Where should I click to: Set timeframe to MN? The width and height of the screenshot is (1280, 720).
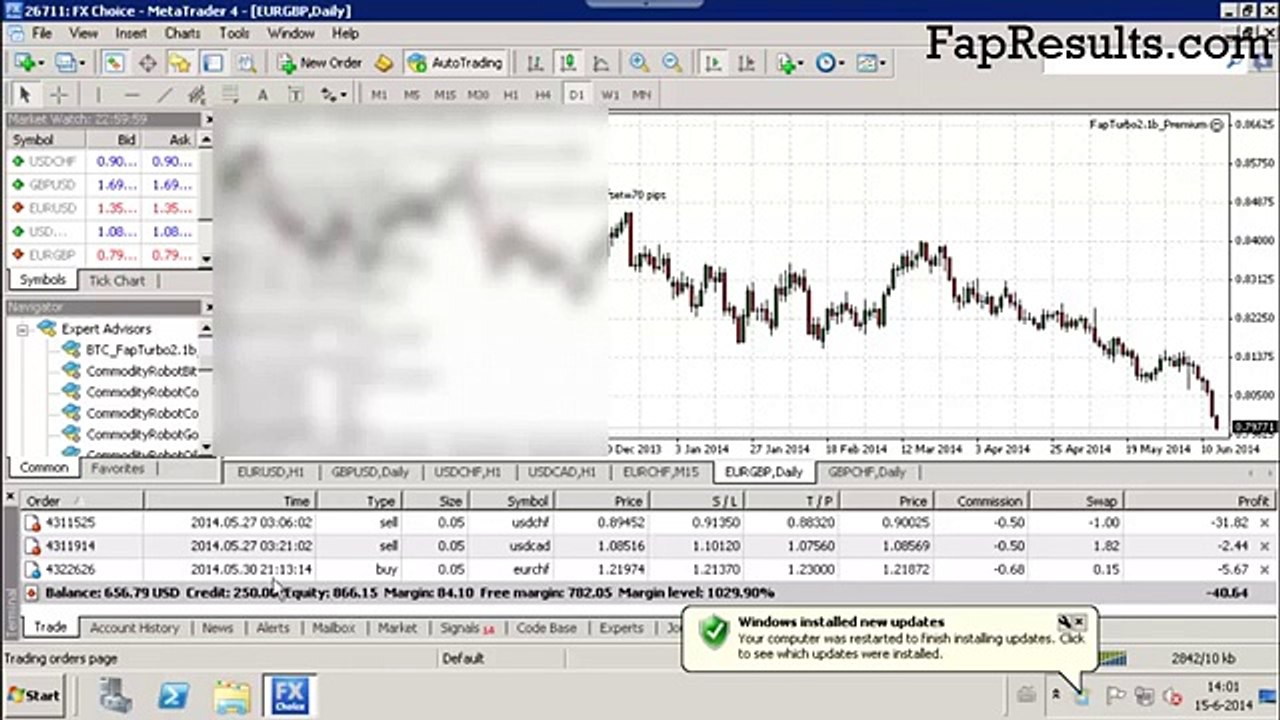[x=642, y=95]
